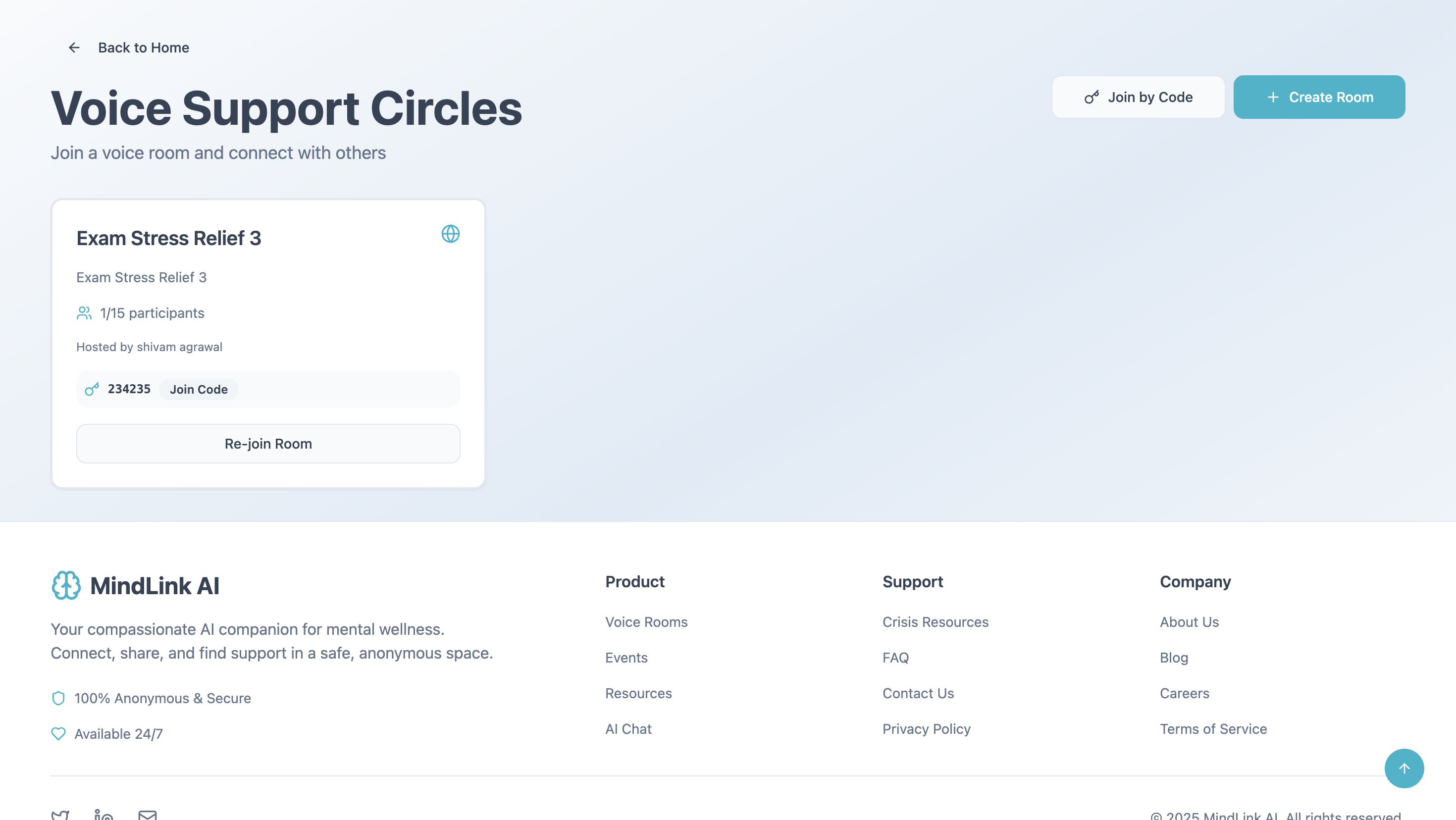This screenshot has height=820, width=1456.
Task: Click the scroll-to-top arrow button
Action: [1404, 768]
